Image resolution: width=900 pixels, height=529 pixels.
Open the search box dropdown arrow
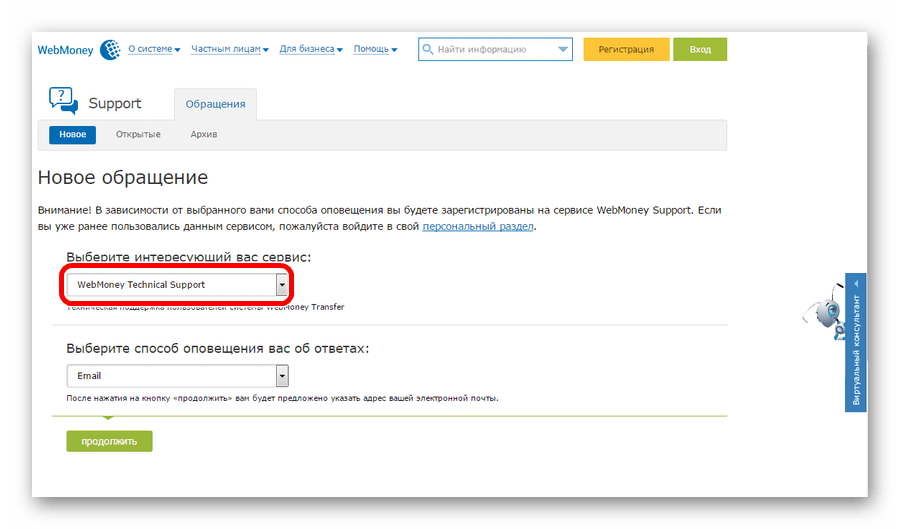562,49
